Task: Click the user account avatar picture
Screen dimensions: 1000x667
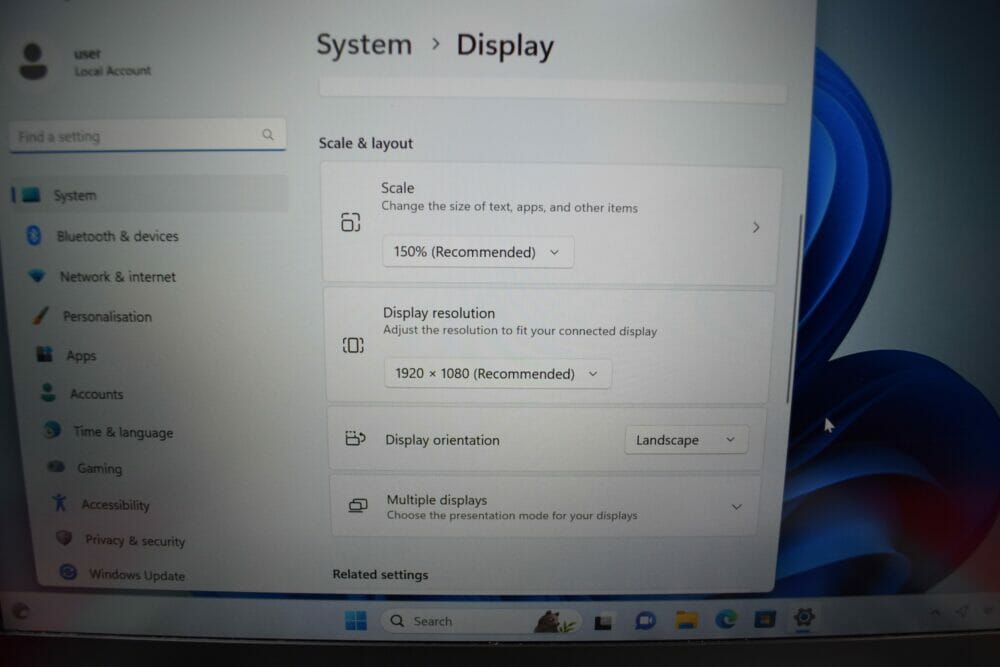Action: (x=33, y=62)
